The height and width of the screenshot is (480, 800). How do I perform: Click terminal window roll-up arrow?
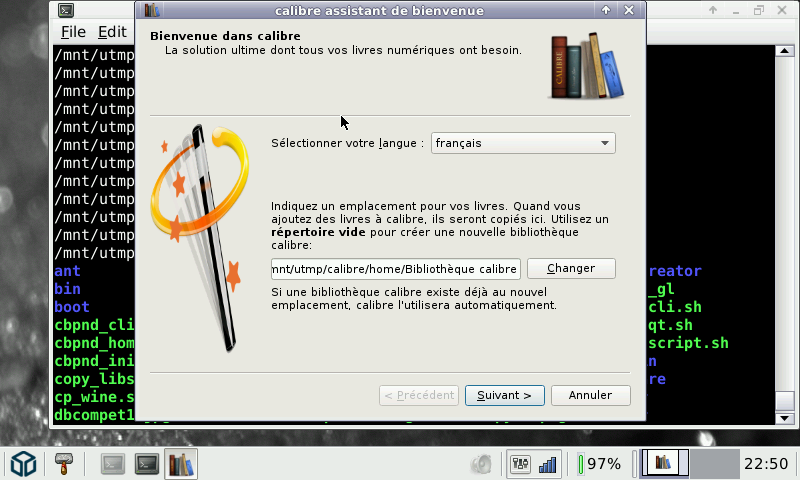click(x=713, y=10)
